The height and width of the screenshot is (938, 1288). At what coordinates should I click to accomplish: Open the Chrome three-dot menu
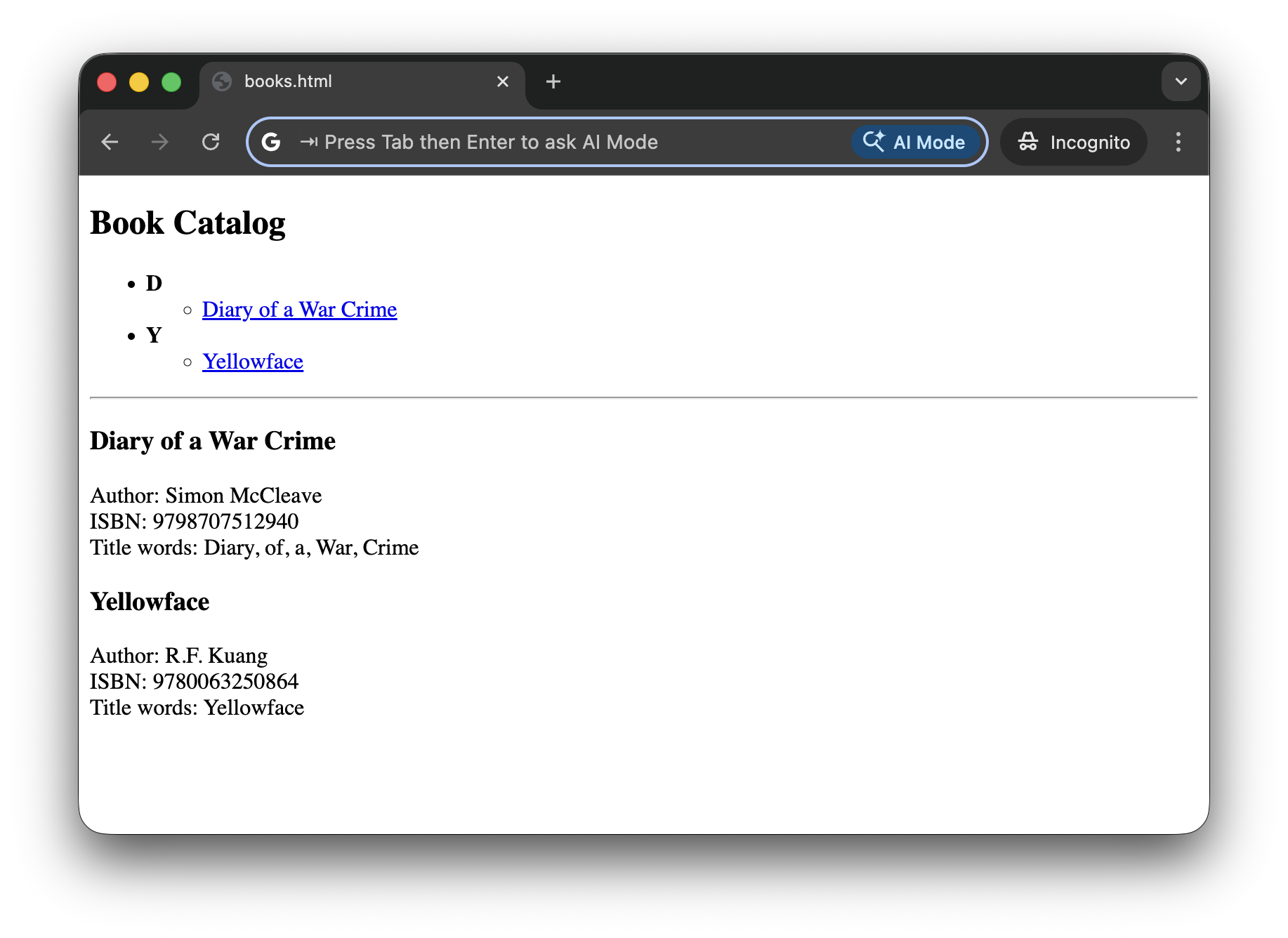1178,143
